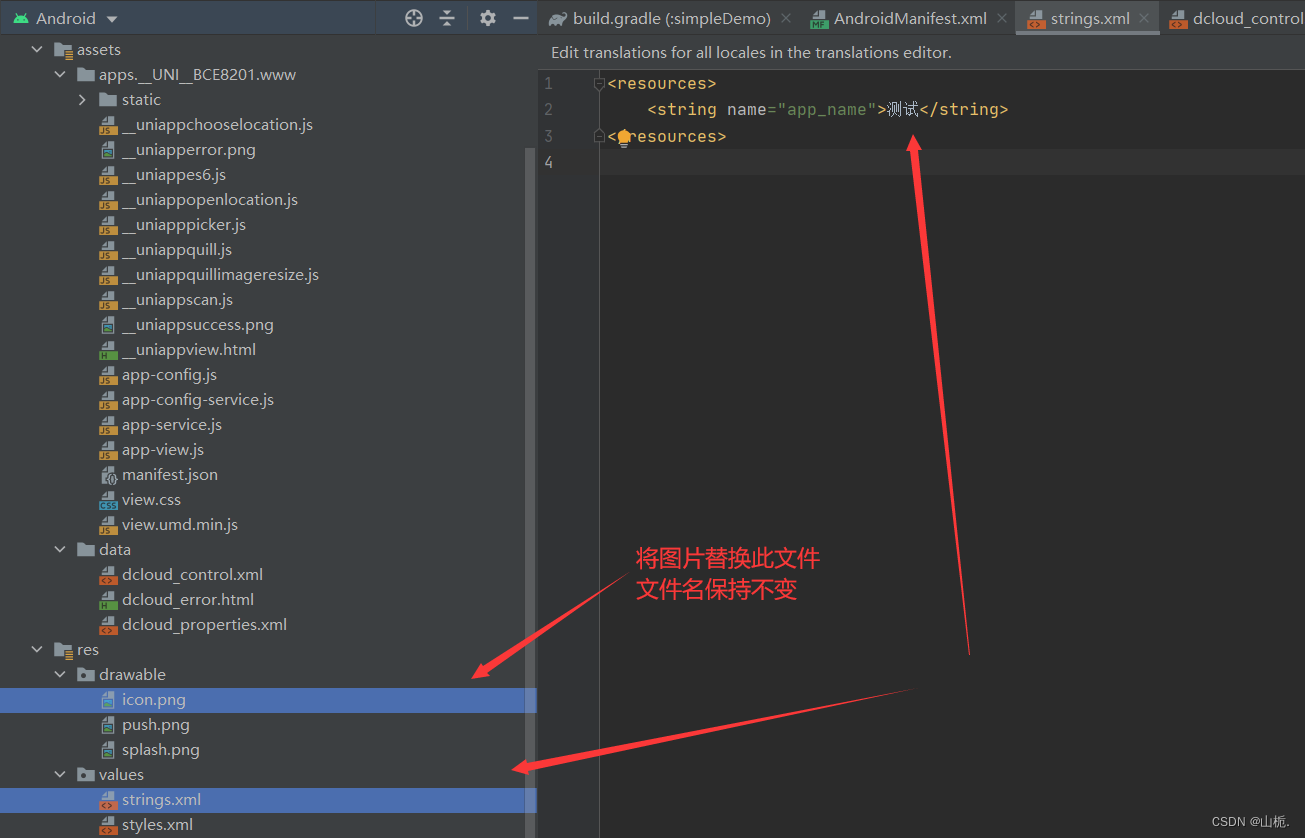
Task: Select view.css file
Action: pyautogui.click(x=151, y=499)
